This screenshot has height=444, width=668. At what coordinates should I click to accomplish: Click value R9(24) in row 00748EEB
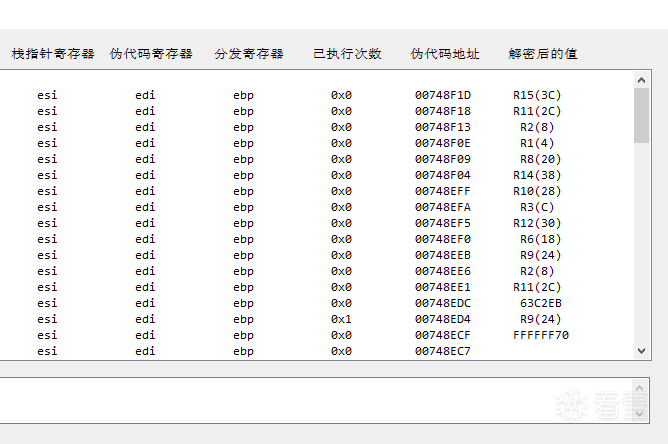click(x=541, y=255)
